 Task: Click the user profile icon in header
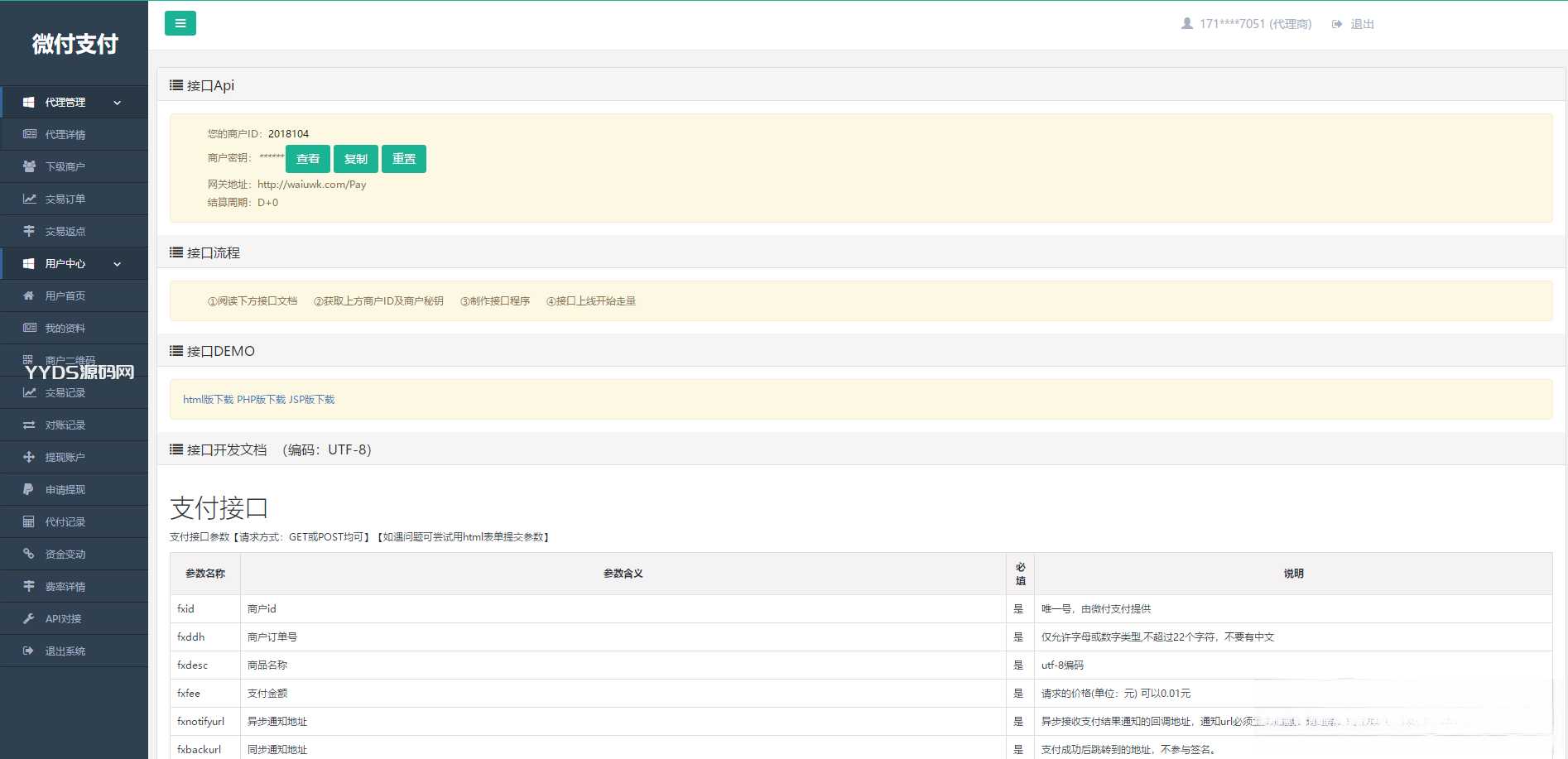[1186, 24]
